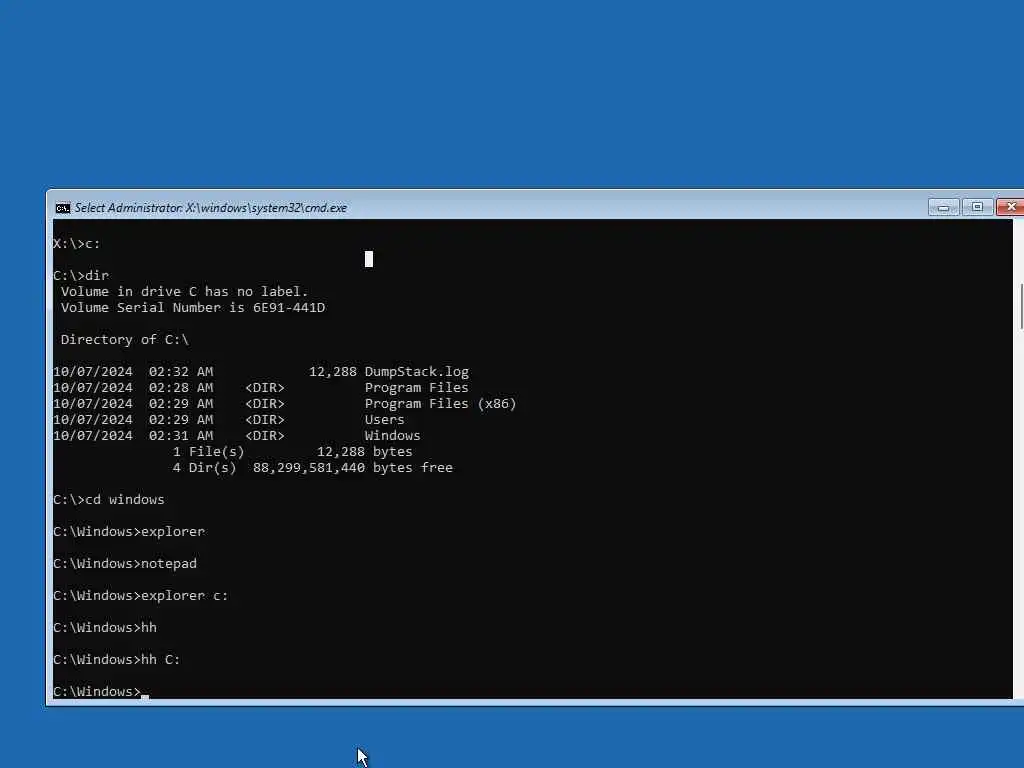Minimize the Administrator cmd.exe window
The width and height of the screenshot is (1024, 768).
[944, 207]
